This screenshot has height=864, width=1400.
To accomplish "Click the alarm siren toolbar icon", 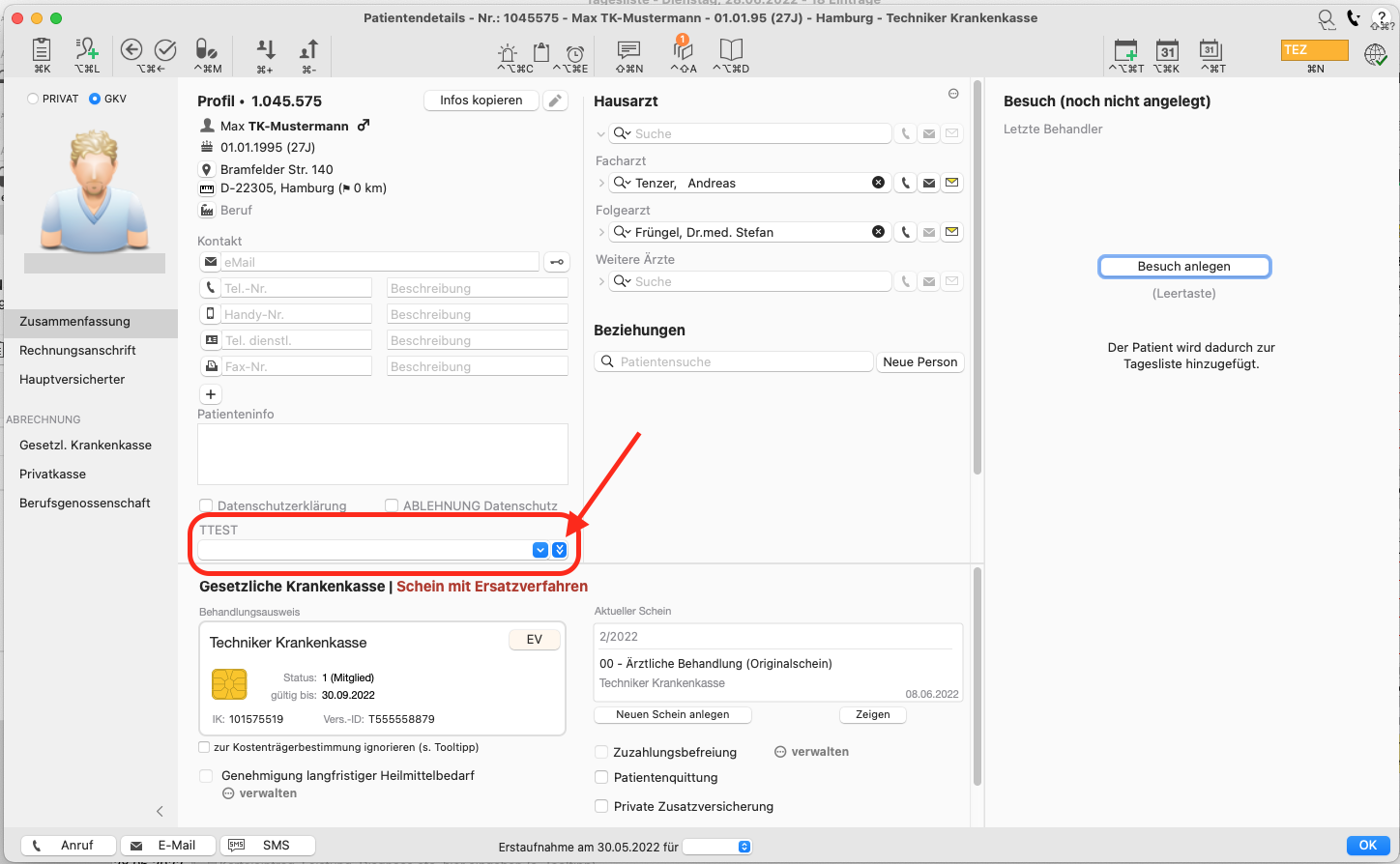I will (x=508, y=52).
